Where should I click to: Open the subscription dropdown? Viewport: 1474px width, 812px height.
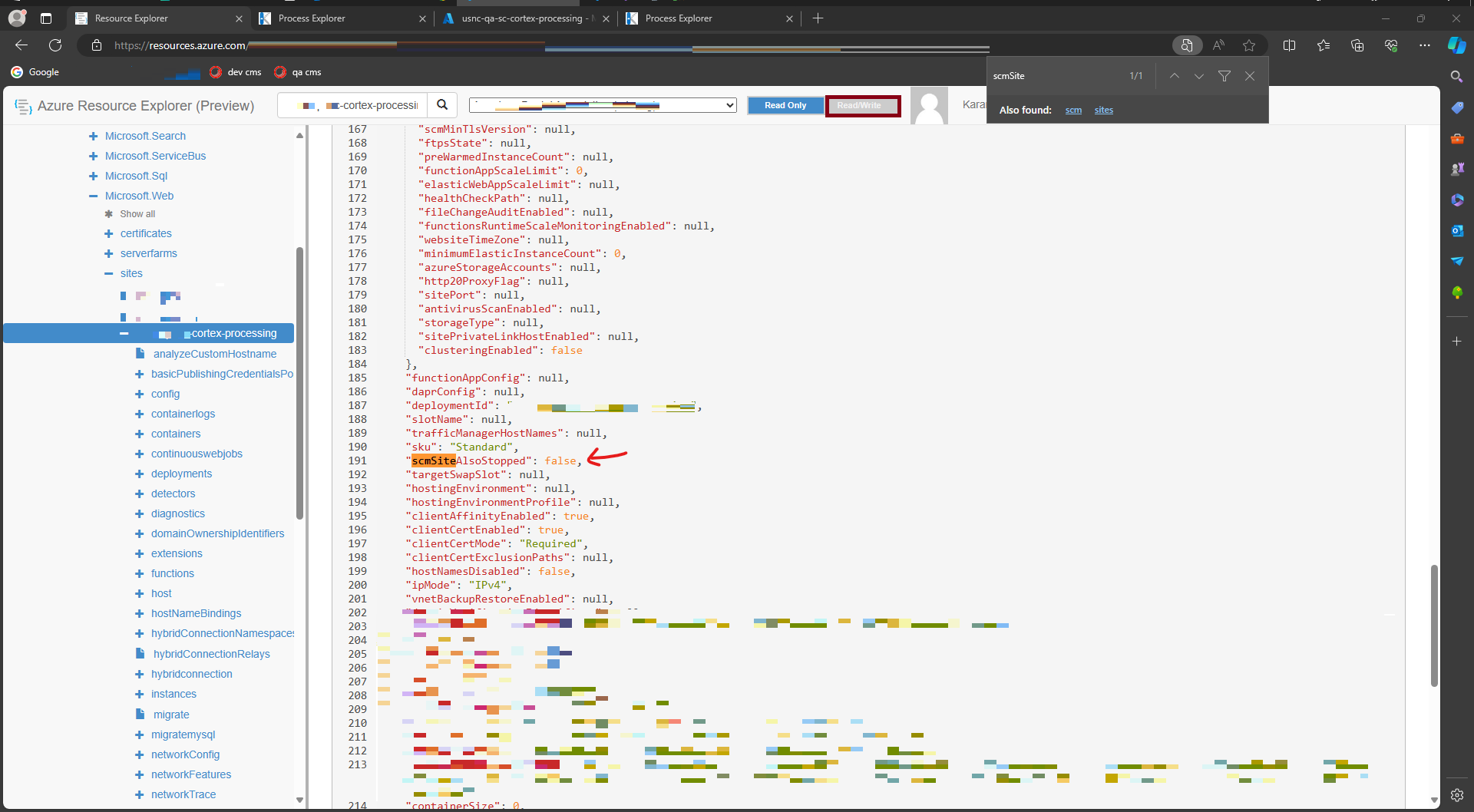pyautogui.click(x=603, y=105)
